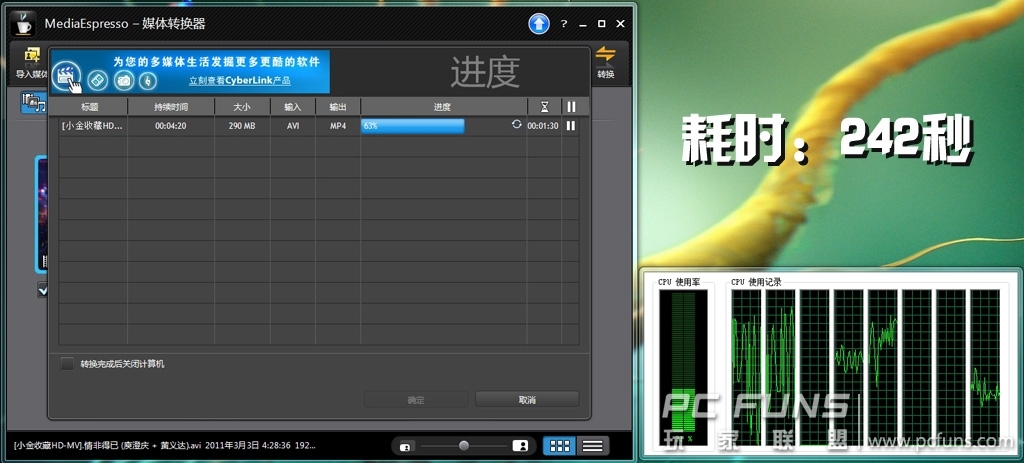Pause the AVI file conversion row

(571, 126)
